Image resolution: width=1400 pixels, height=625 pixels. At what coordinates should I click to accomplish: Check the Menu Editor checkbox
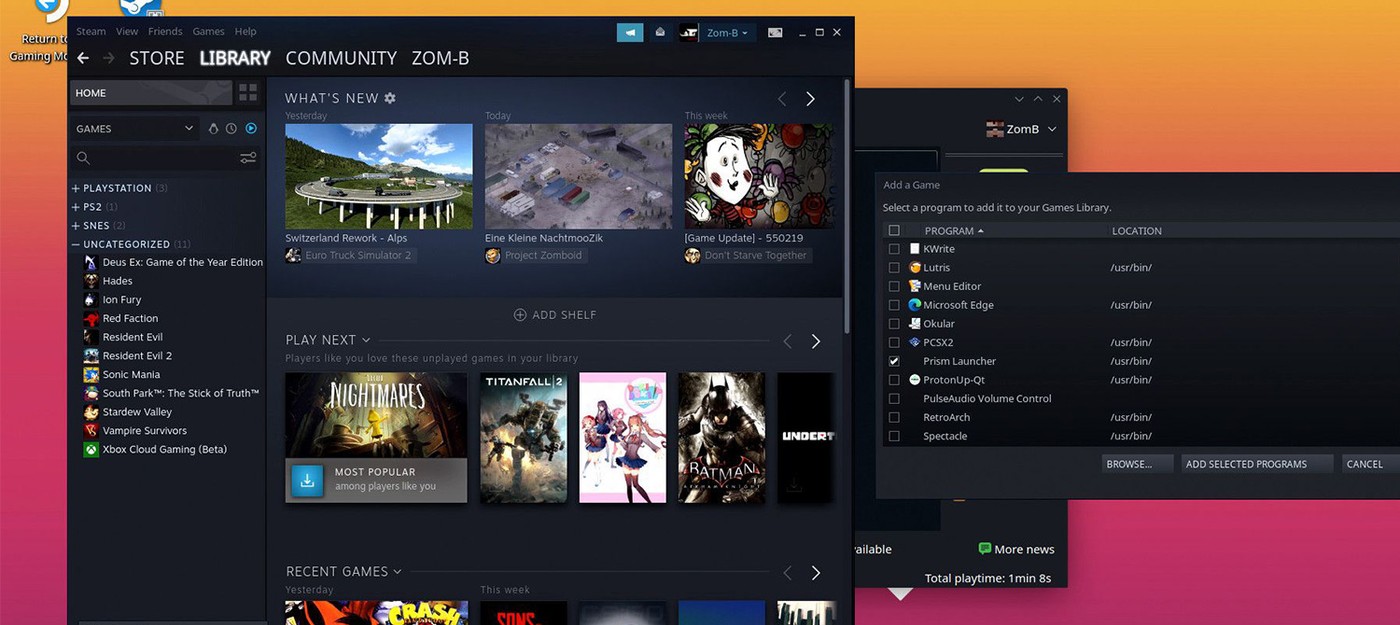894,286
